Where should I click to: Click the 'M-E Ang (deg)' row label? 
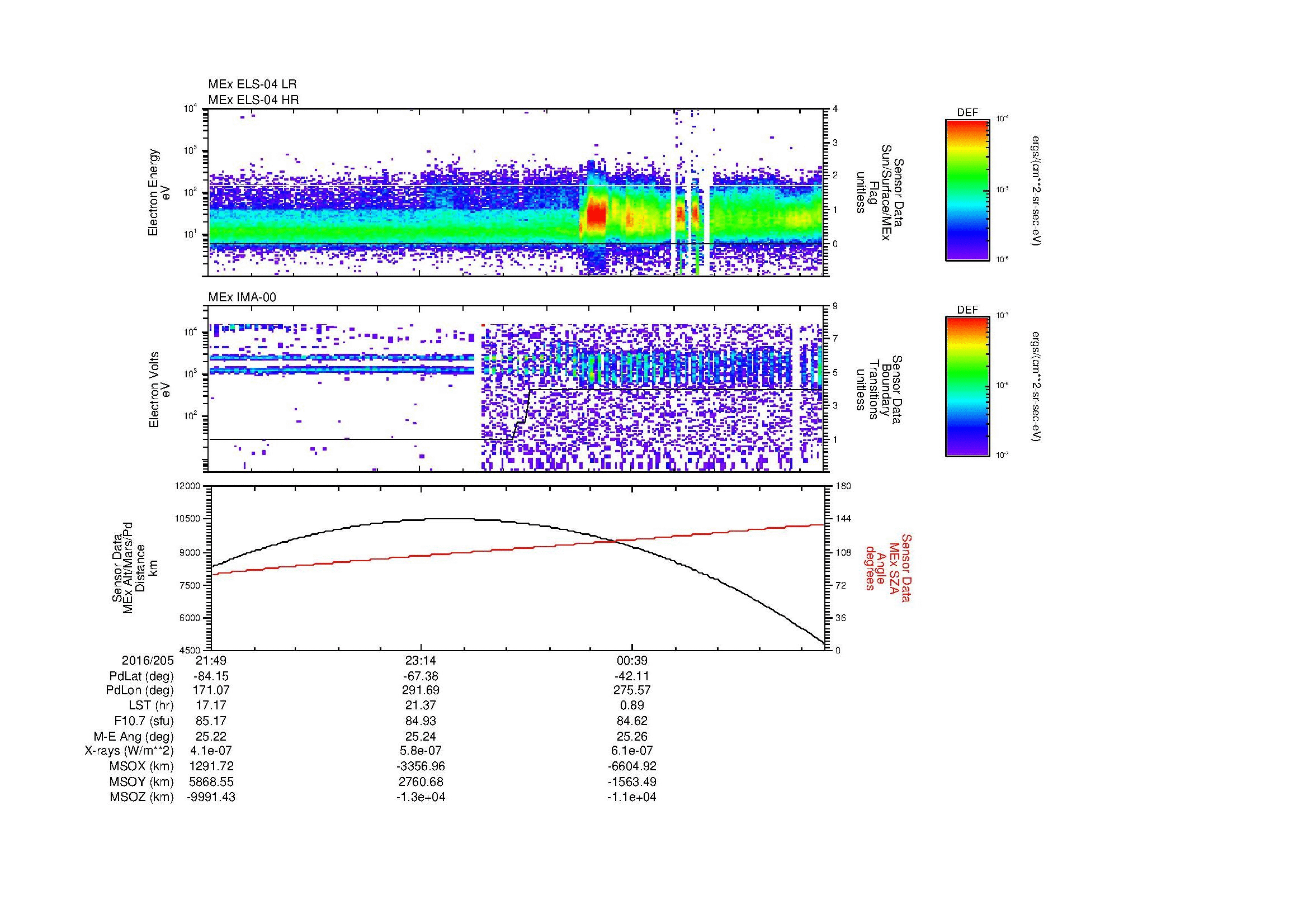[x=133, y=736]
